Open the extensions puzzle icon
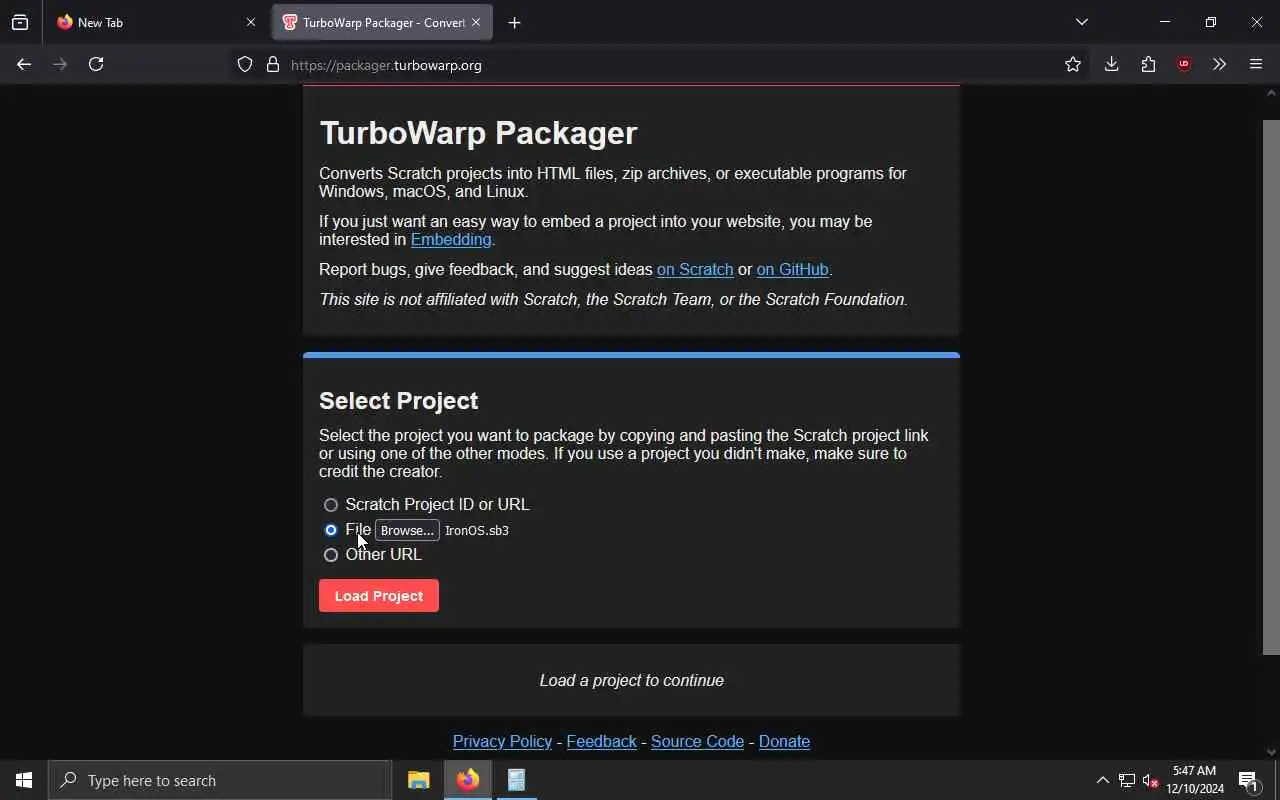1280x800 pixels. point(1148,64)
